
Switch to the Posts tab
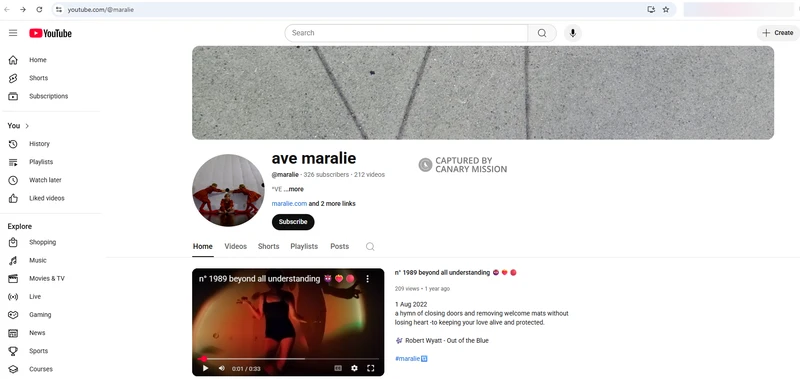339,246
